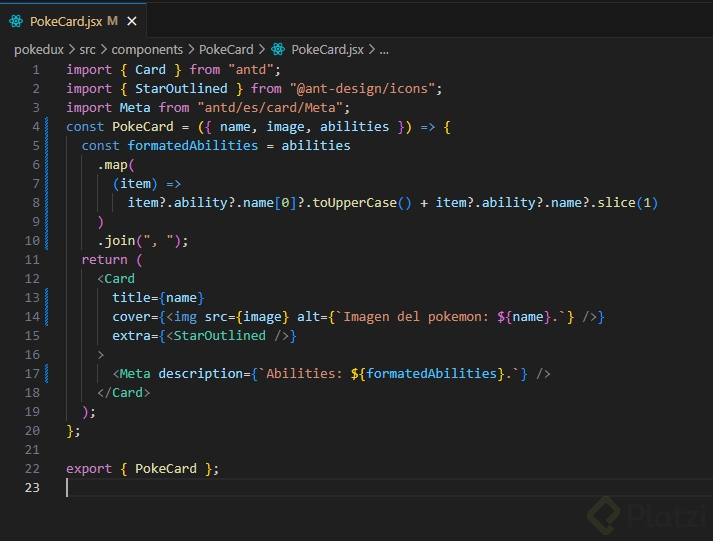Click the title={name} prop
This screenshot has width=713, height=541.
pos(158,298)
